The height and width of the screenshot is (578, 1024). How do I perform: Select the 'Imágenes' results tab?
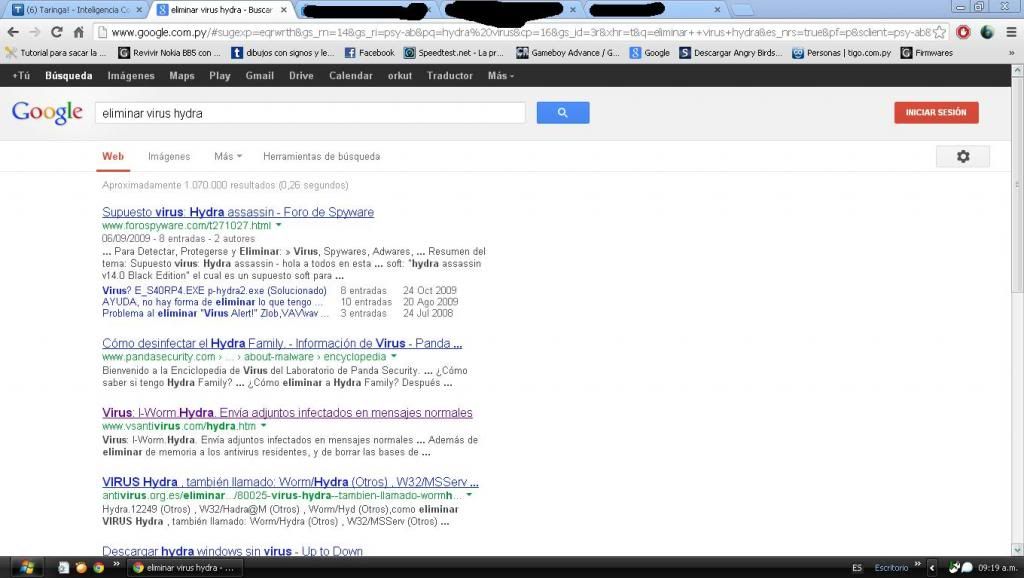pyautogui.click(x=169, y=157)
